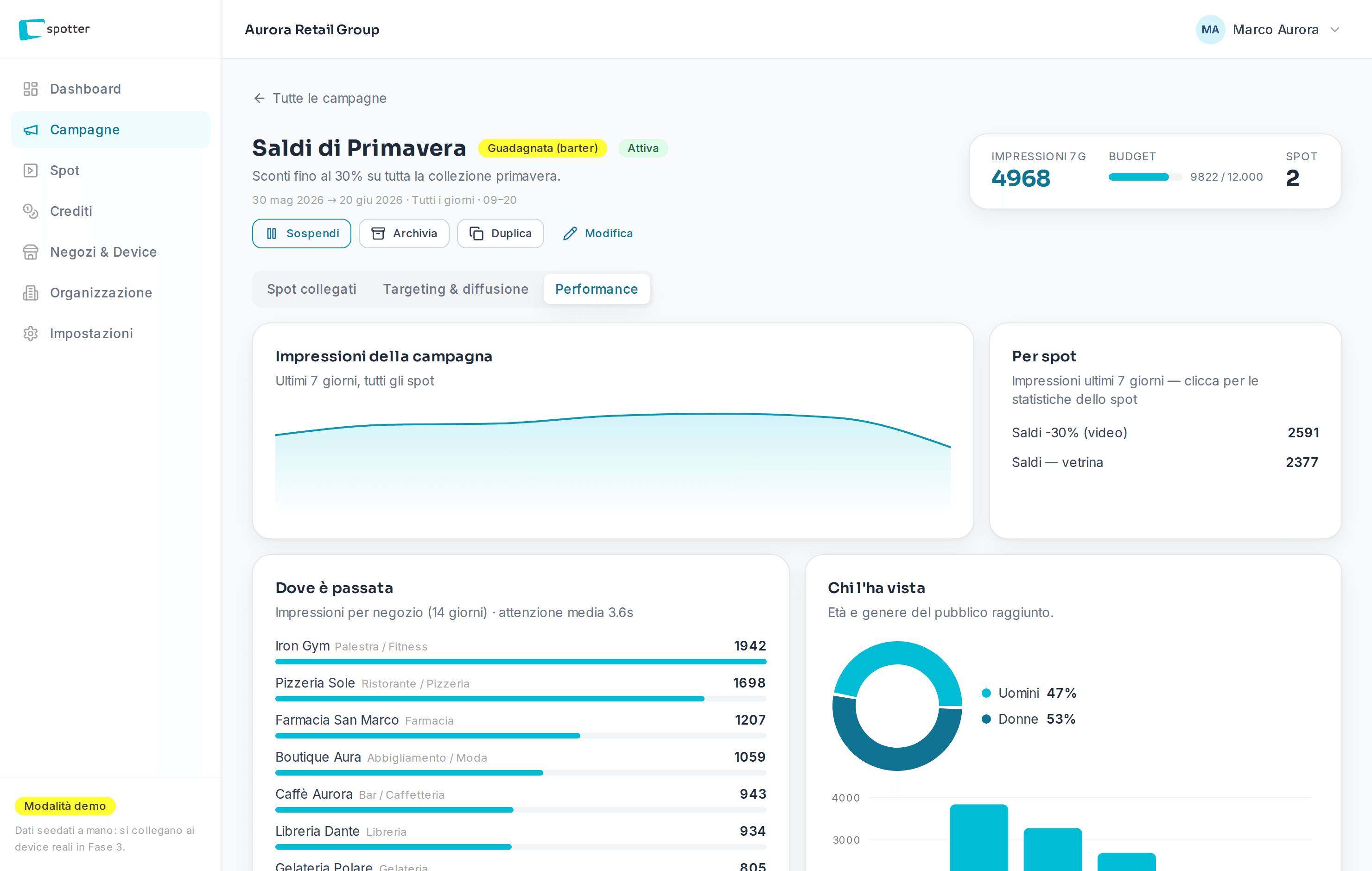Image resolution: width=1372 pixels, height=871 pixels.
Task: Click the Donne 53% legend entry
Action: [1029, 720]
